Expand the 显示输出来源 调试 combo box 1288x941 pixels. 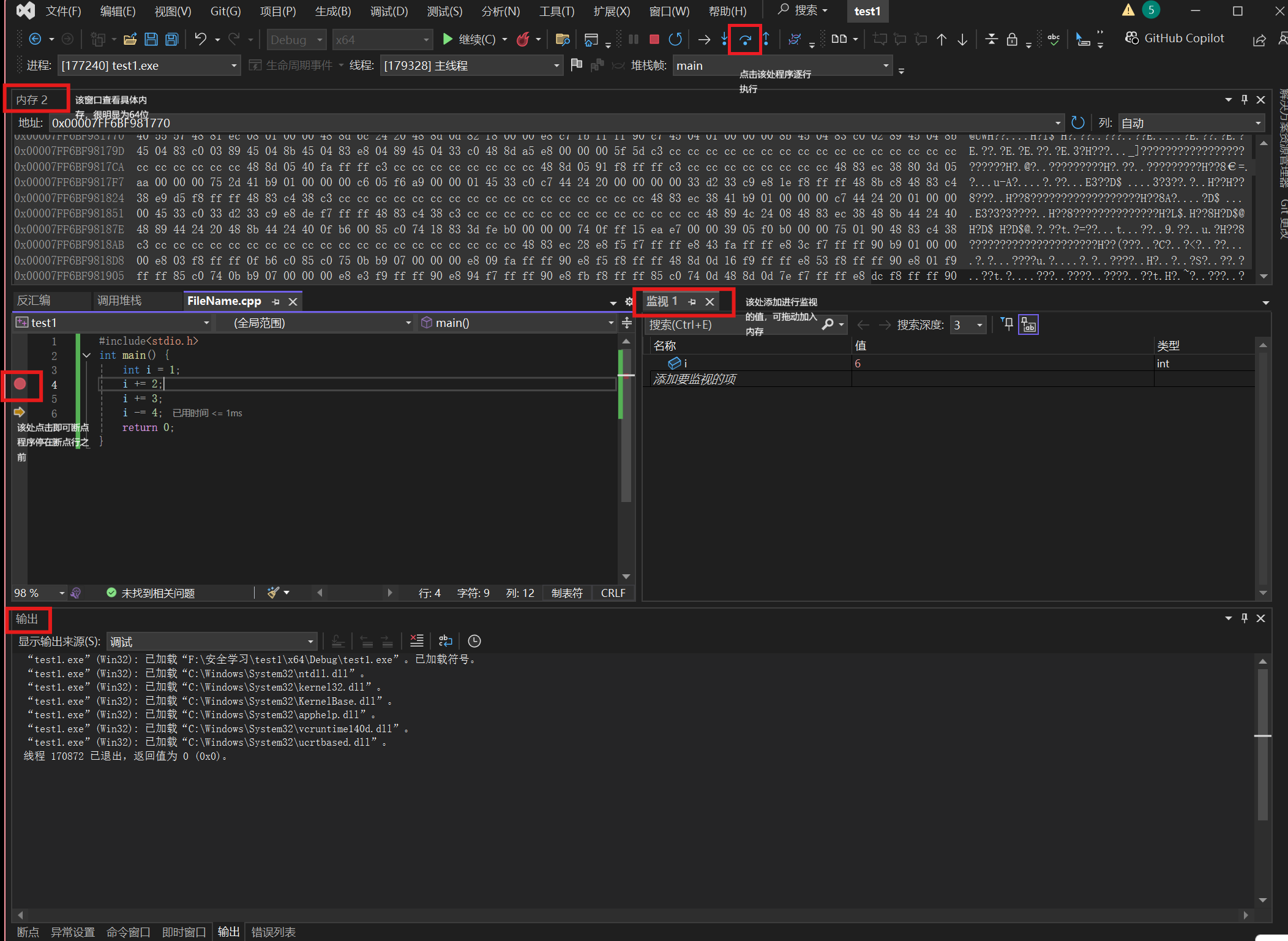pos(310,642)
